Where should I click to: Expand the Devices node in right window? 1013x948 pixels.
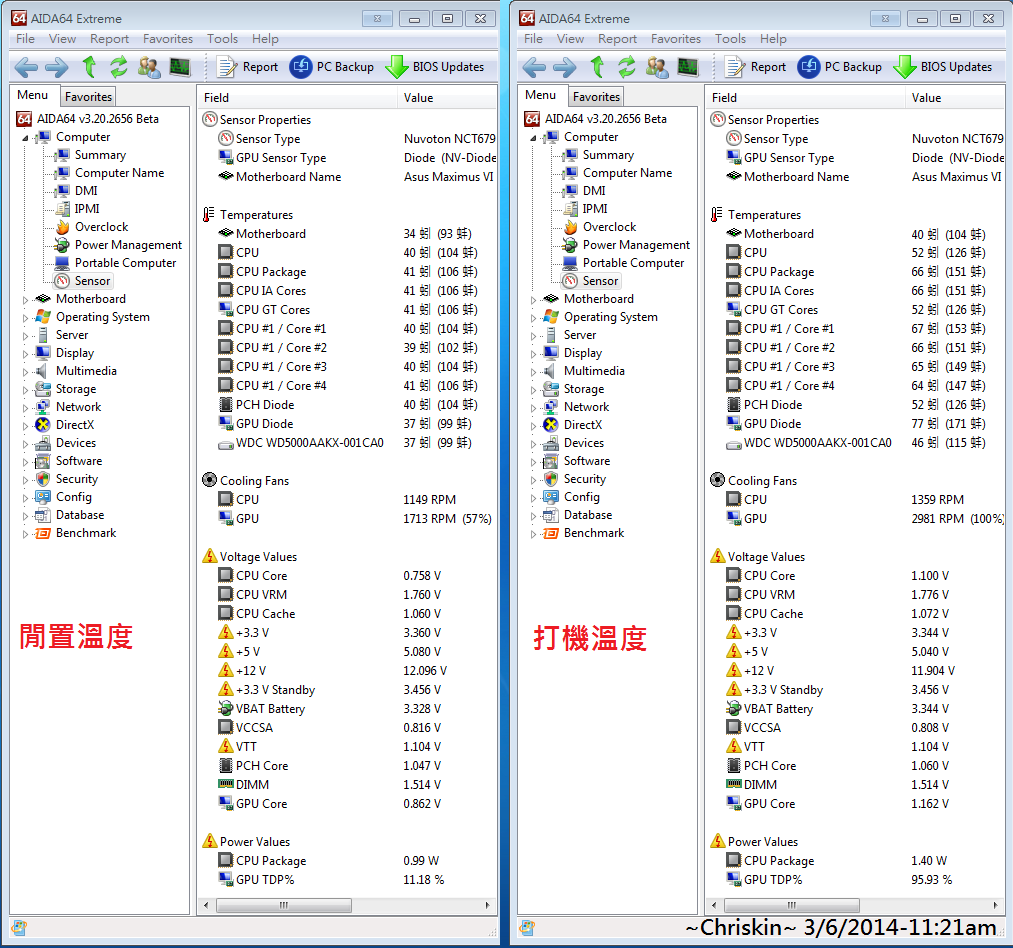(534, 444)
